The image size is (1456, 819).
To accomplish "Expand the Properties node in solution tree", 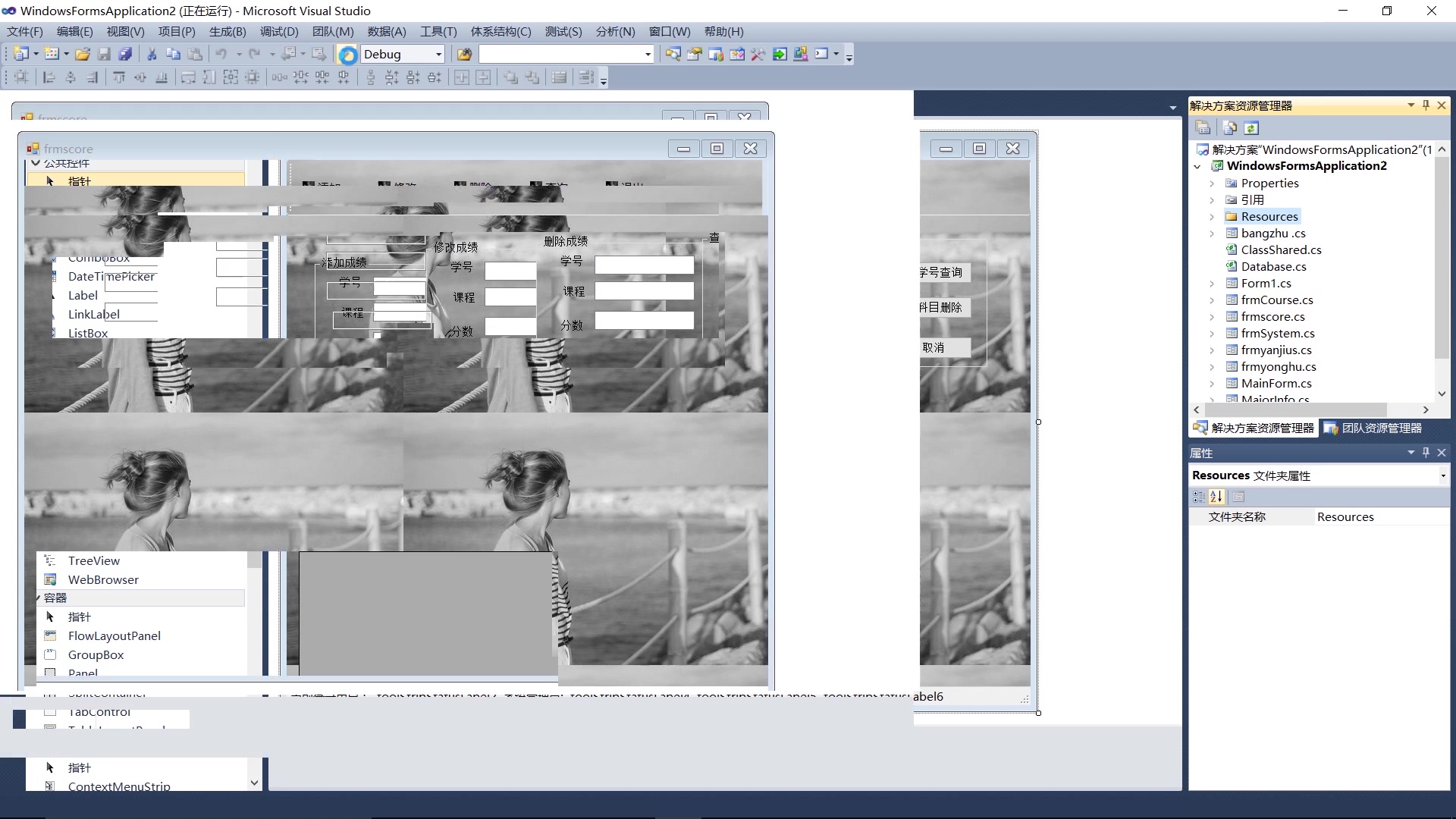I will 1212,184.
